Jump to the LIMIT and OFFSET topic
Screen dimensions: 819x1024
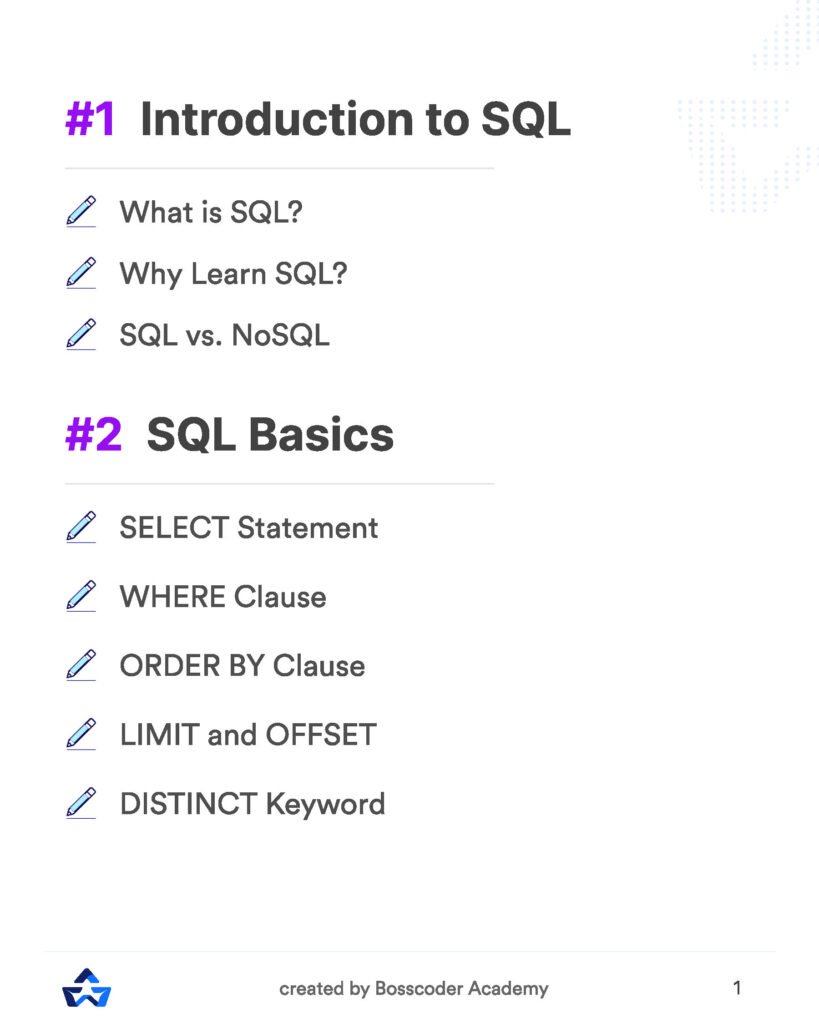click(247, 735)
